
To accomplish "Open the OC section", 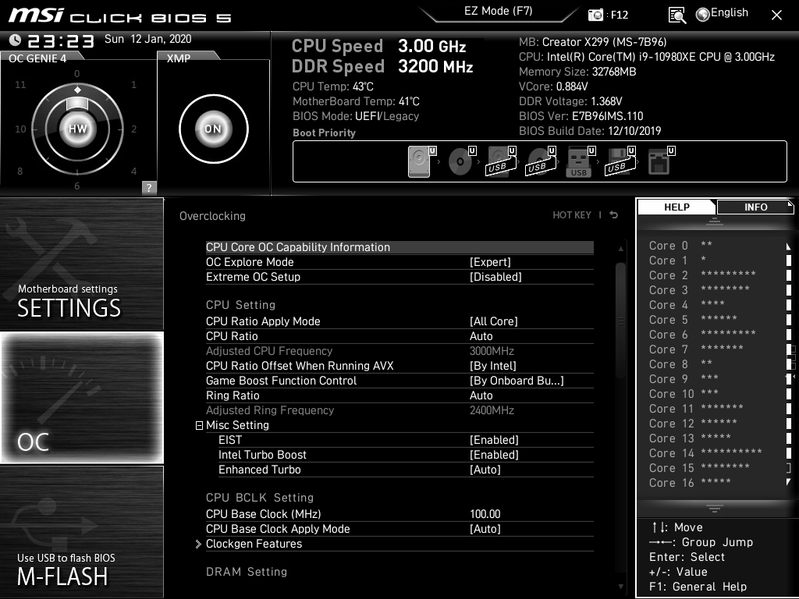I will click(82, 398).
